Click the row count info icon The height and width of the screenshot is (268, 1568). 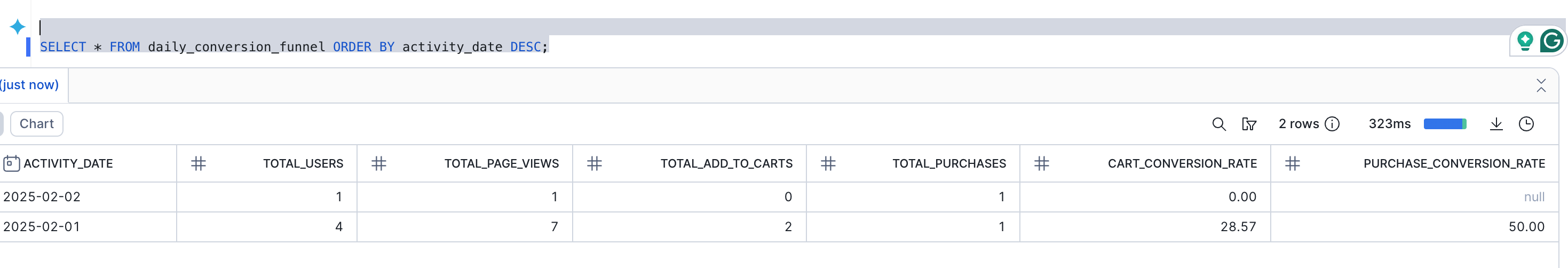(x=1333, y=124)
